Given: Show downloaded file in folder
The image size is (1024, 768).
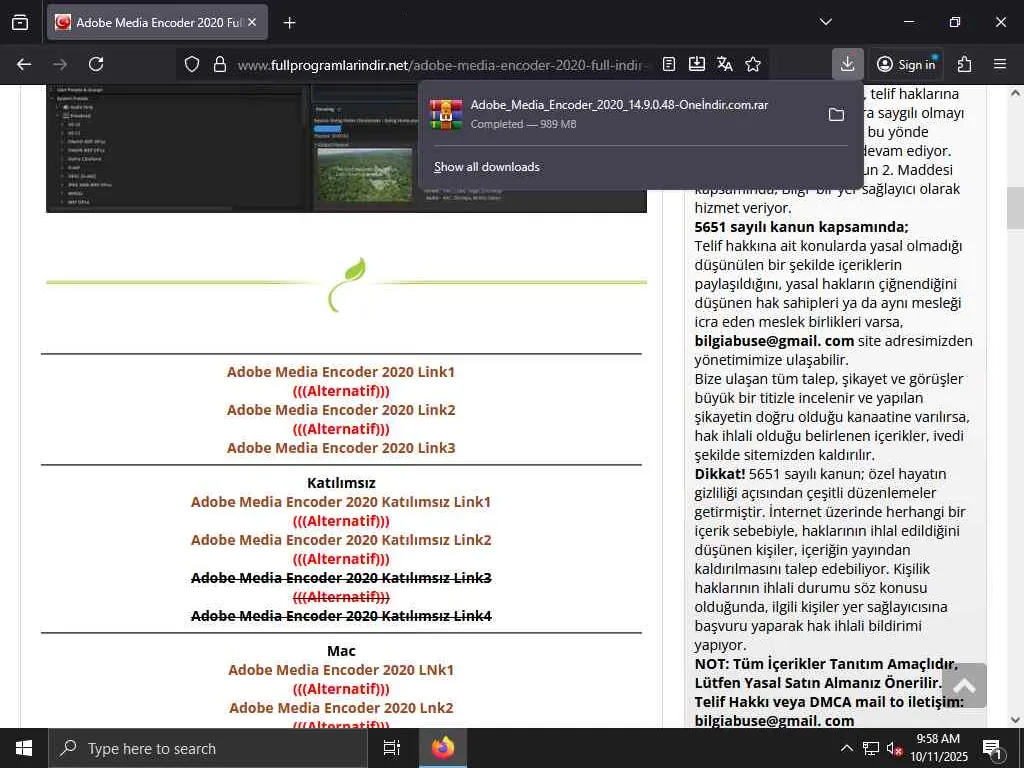Looking at the screenshot, I should point(836,115).
